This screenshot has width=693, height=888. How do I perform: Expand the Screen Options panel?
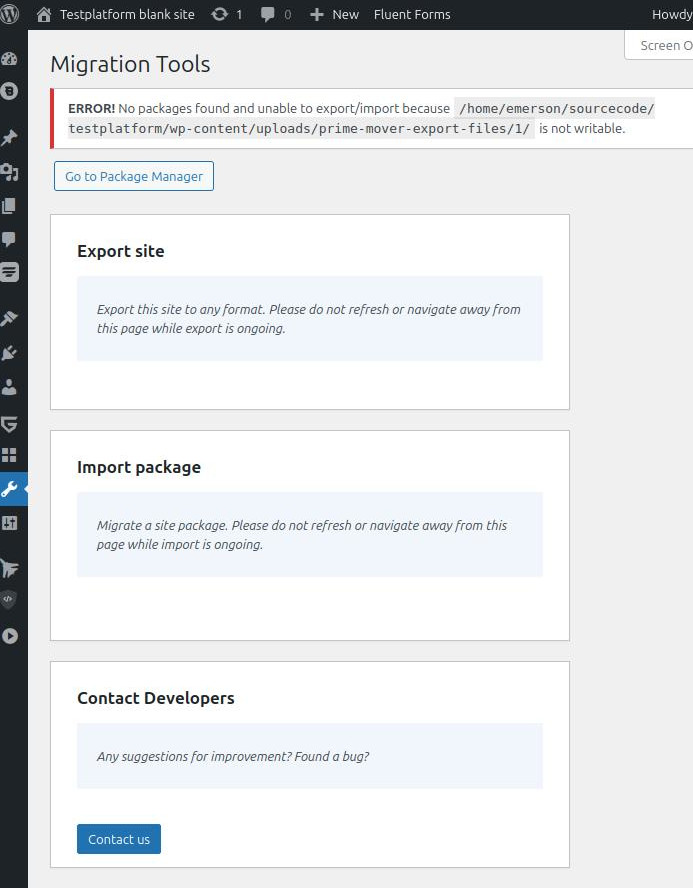pyautogui.click(x=664, y=45)
